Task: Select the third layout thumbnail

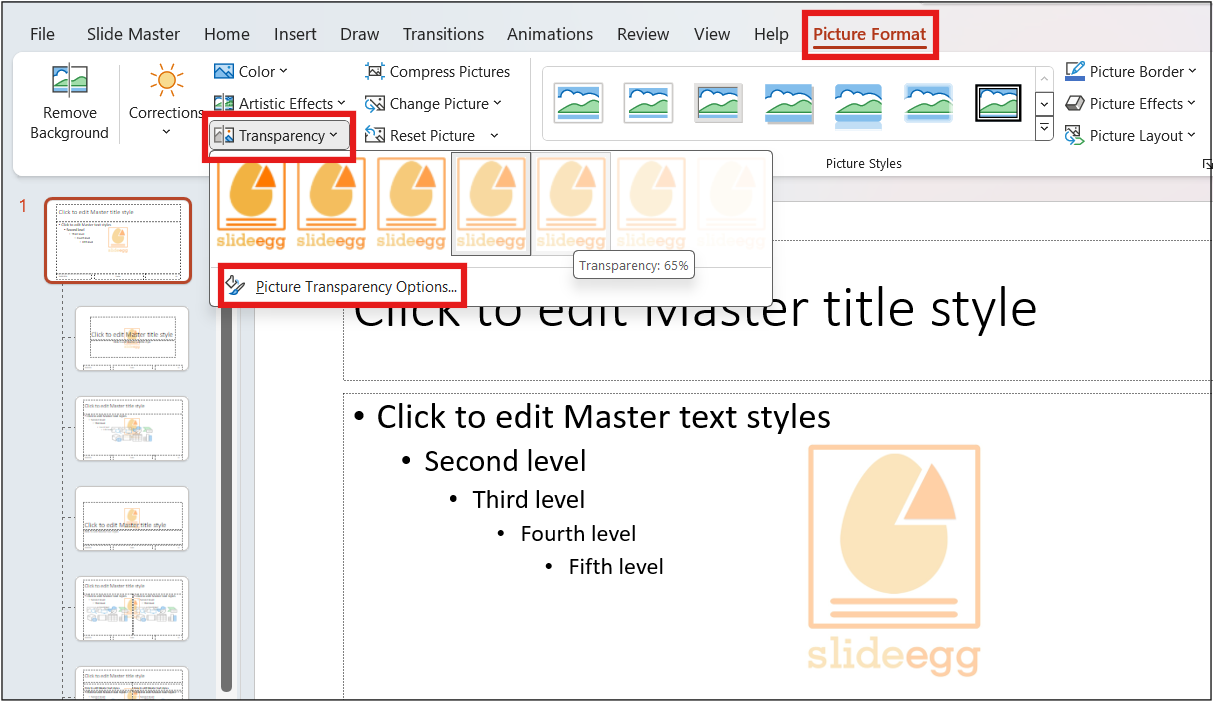Action: [132, 428]
